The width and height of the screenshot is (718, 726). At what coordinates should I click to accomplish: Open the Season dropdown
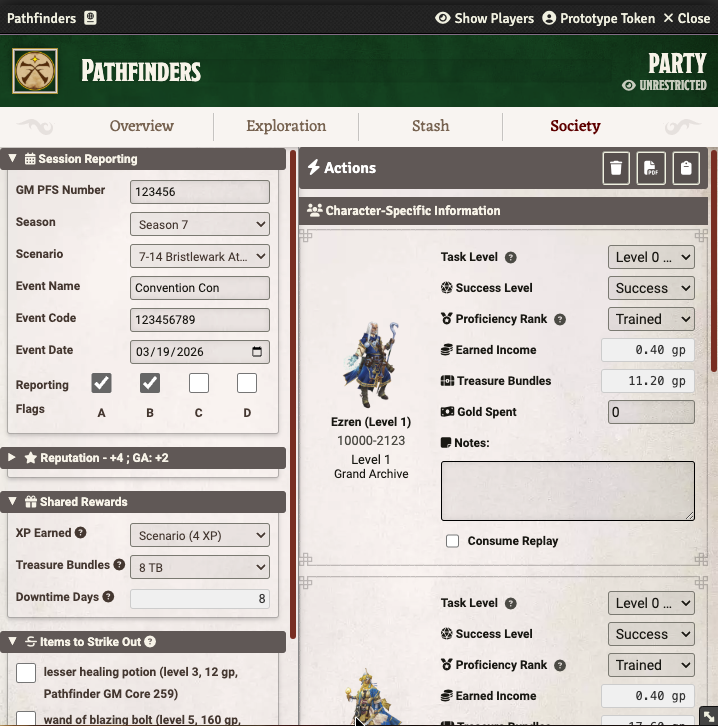click(x=200, y=224)
